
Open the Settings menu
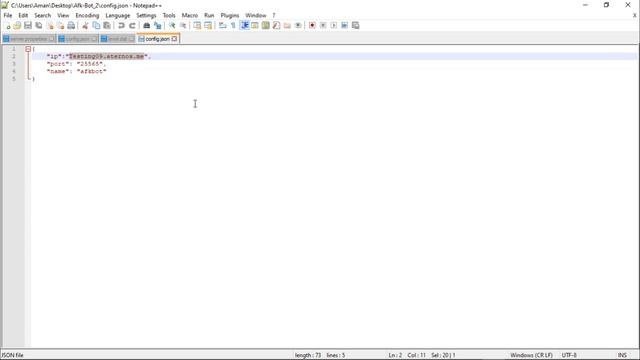[146, 16]
